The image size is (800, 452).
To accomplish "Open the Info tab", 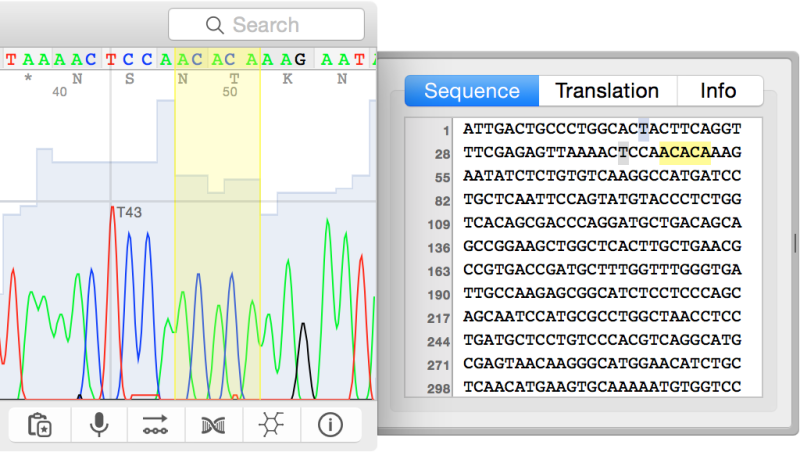I will point(718,91).
